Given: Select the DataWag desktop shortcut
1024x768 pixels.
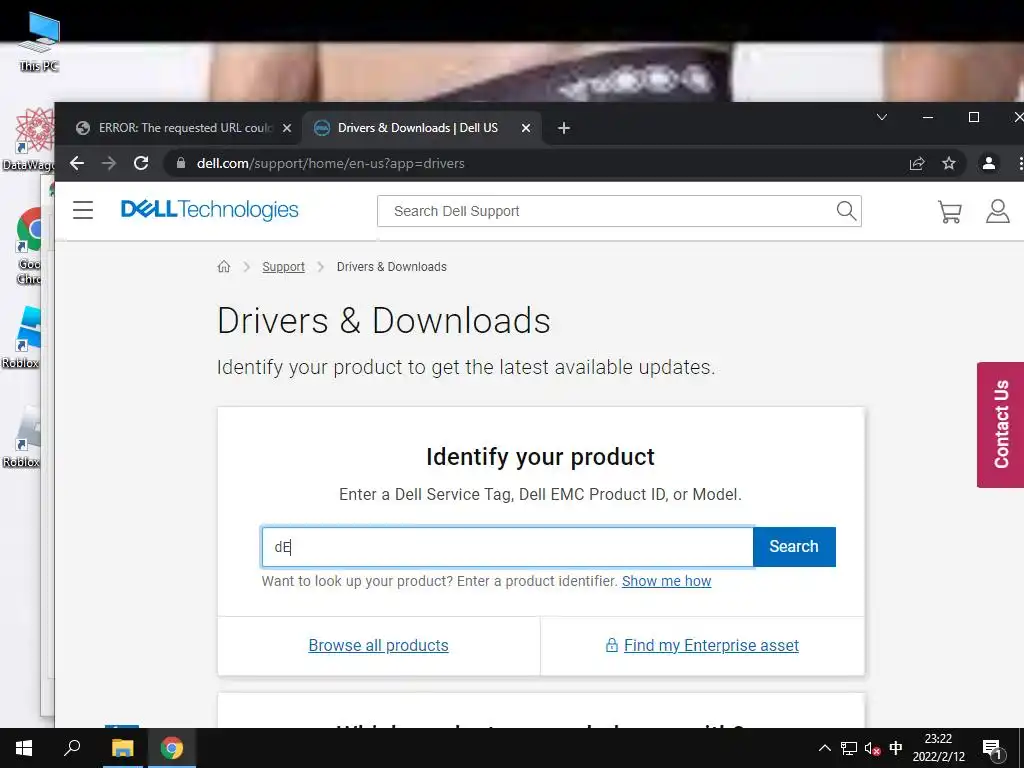Looking at the screenshot, I should 29,138.
